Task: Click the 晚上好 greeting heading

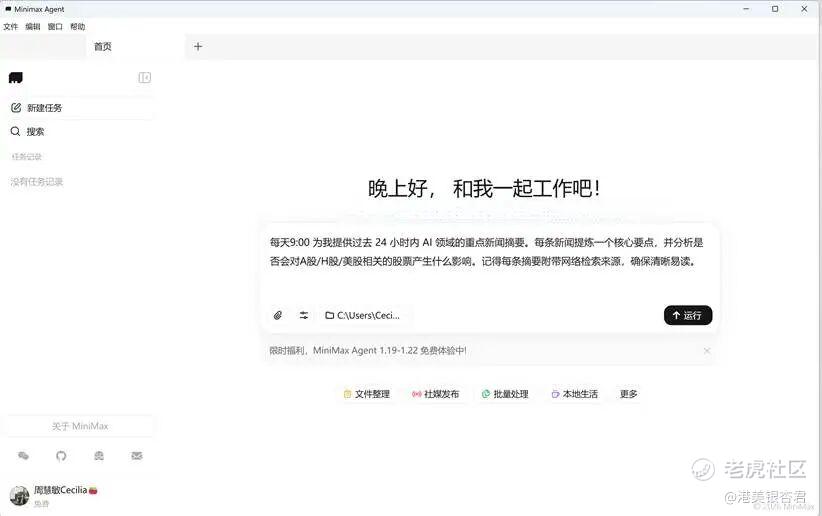Action: 484,188
